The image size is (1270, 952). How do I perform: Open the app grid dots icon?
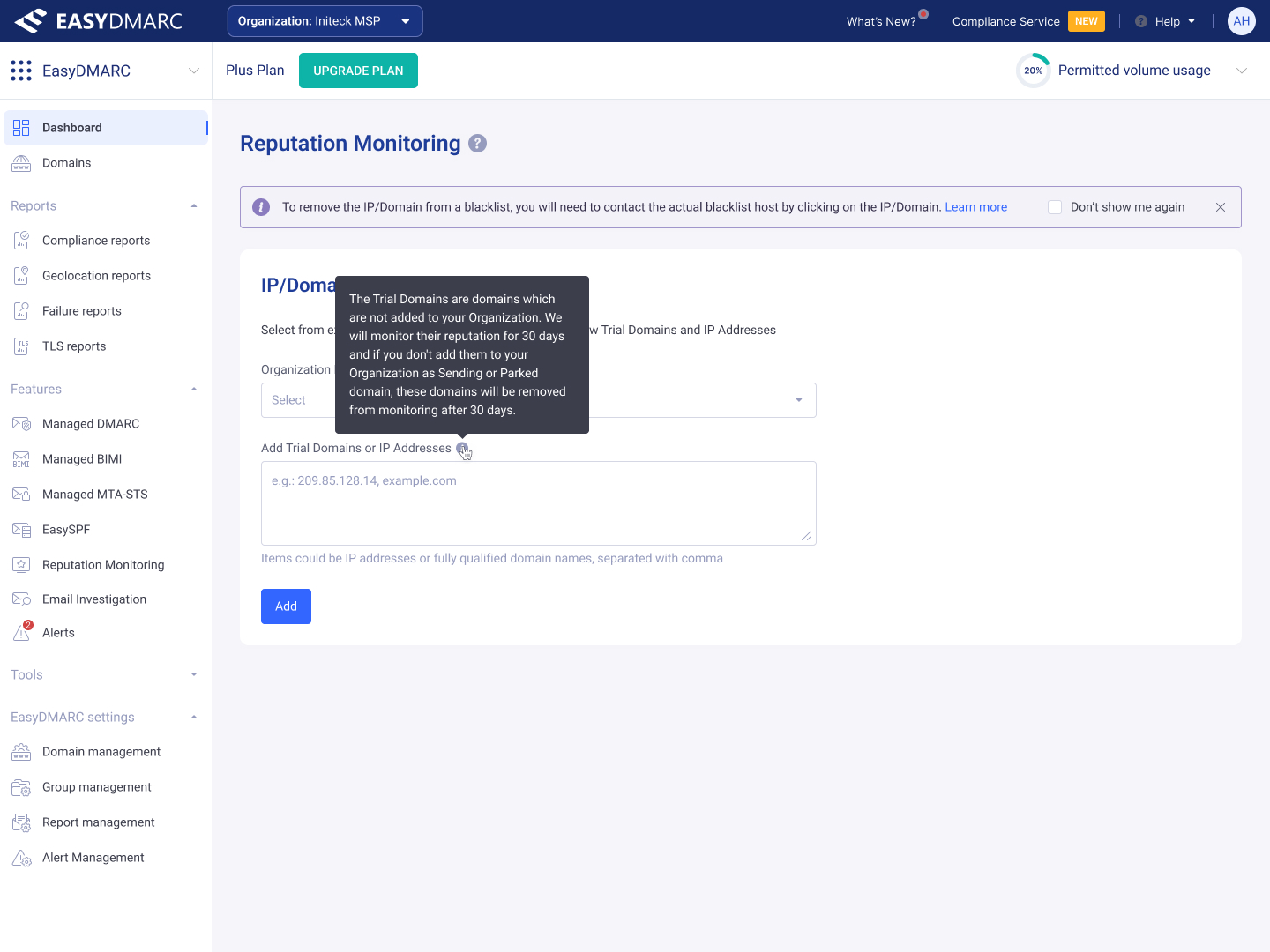(21, 71)
